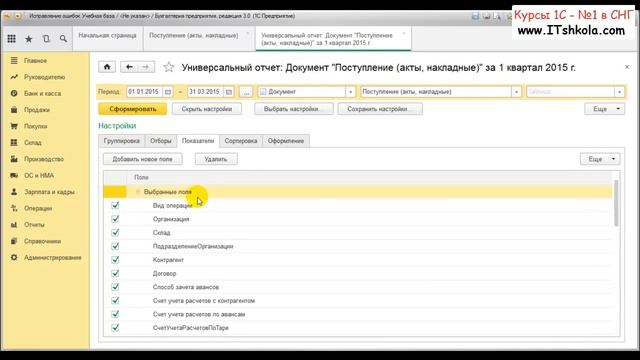
Task: Open the Документ type dropdown arrow
Action: tap(351, 92)
